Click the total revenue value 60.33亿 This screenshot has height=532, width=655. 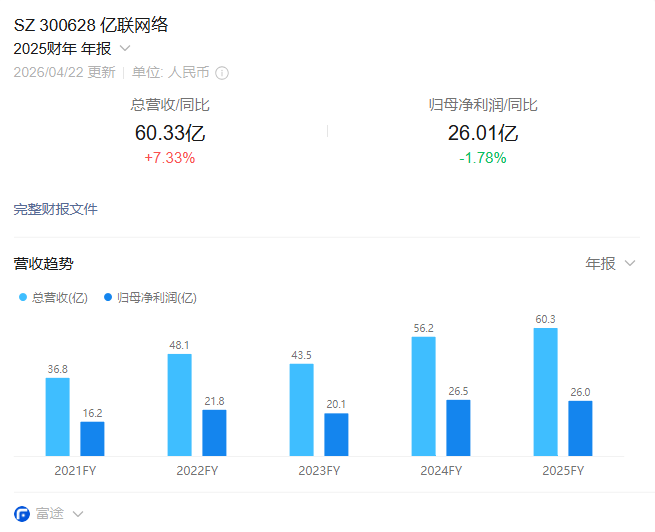click(x=170, y=133)
